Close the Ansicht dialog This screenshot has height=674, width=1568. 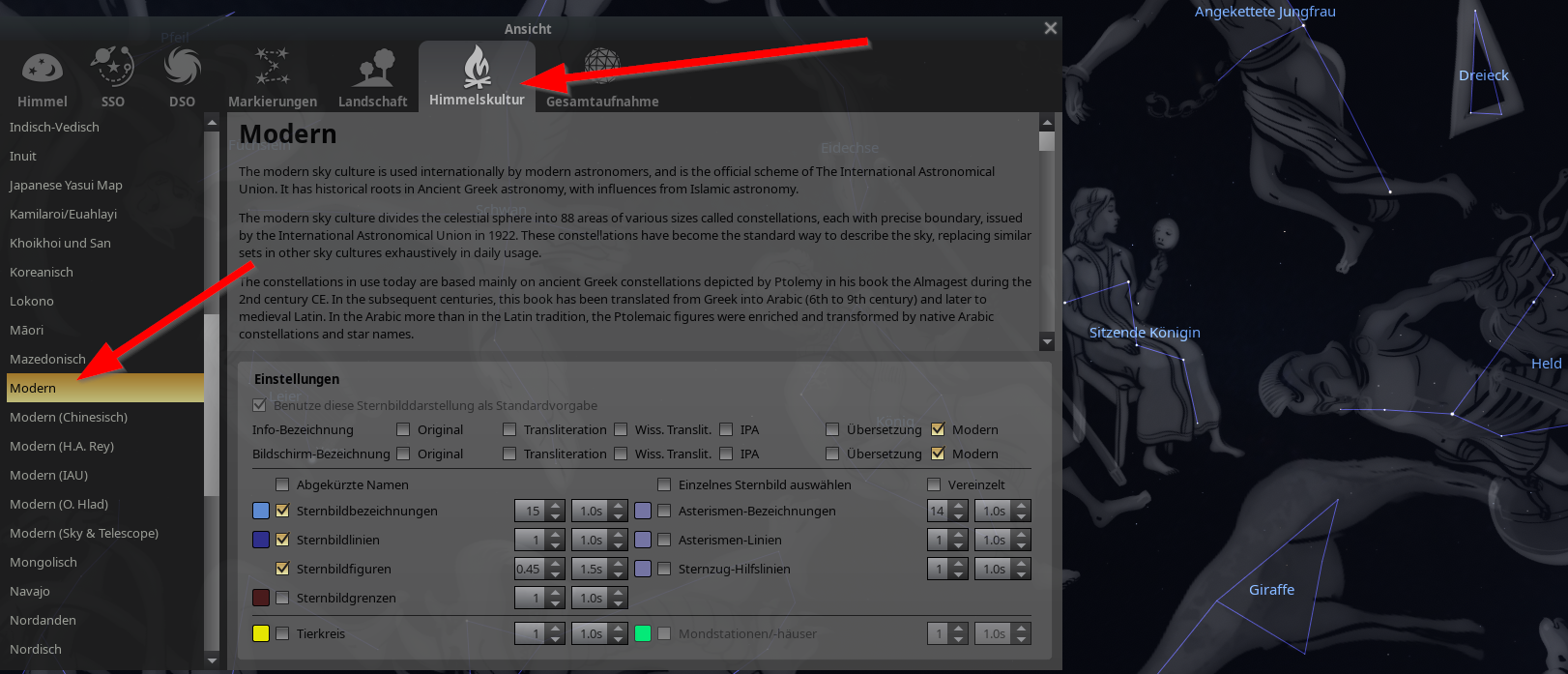(x=1051, y=28)
